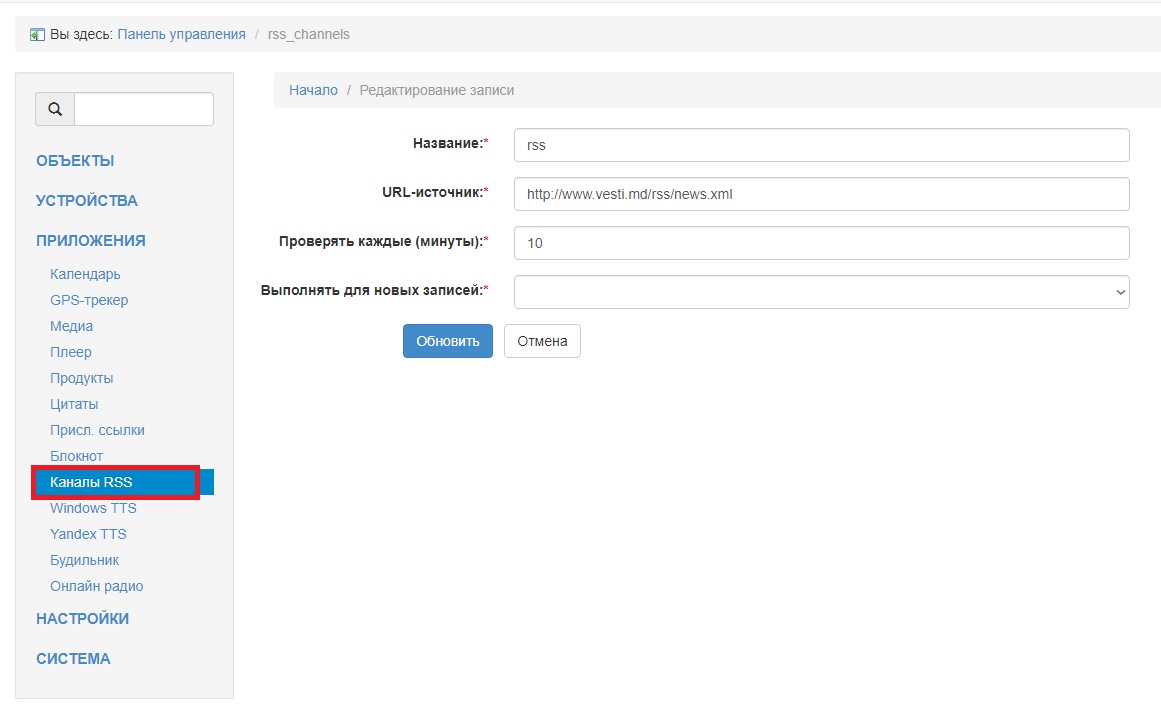Click the search magnifier icon
1161x706 pixels.
click(54, 108)
